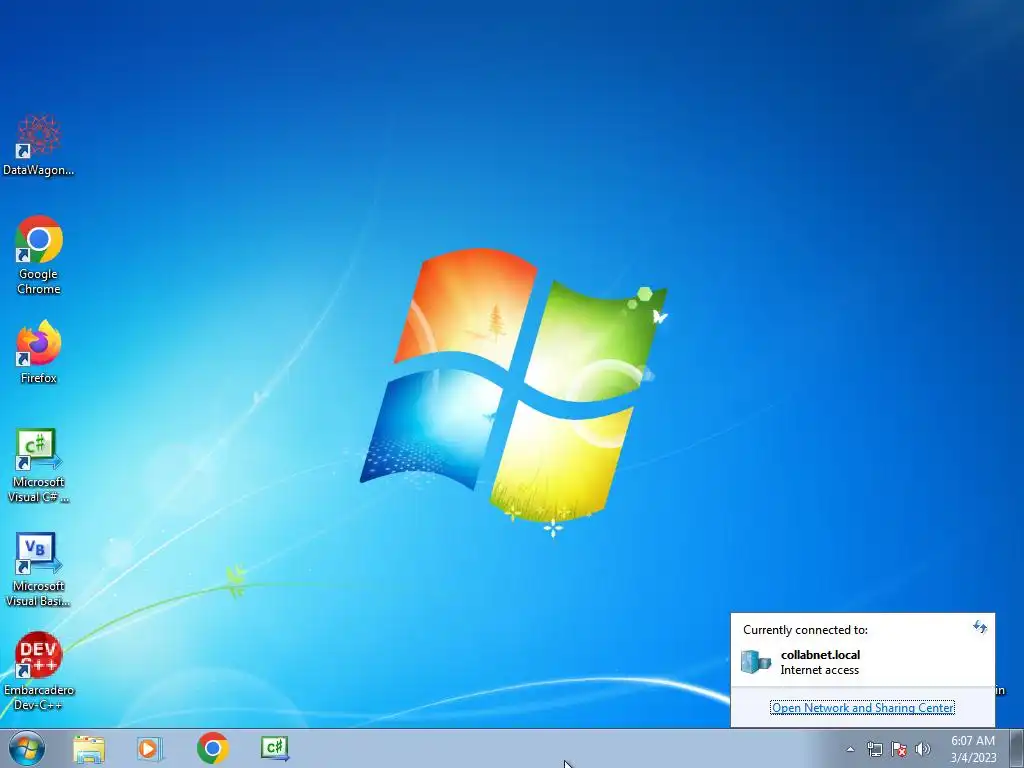Open Visual C# from the taskbar

(274, 748)
